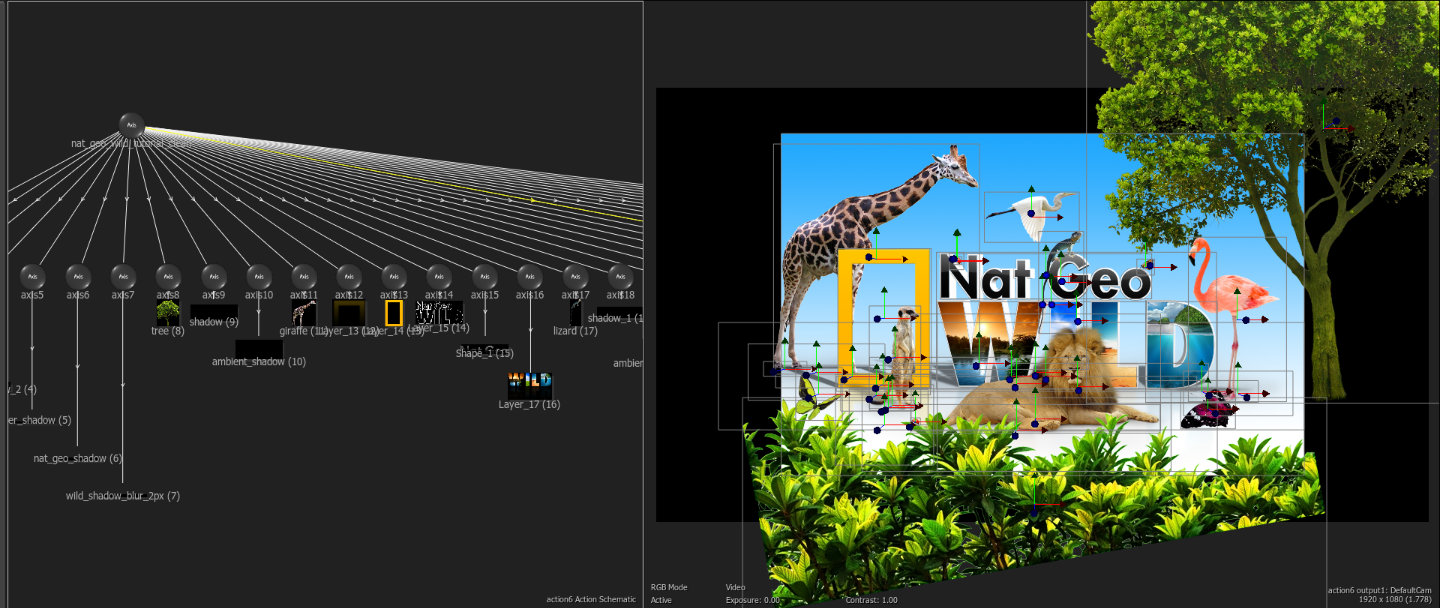Viewport: 1440px width, 608px height.
Task: Select the axis16 node above Layer_17
Action: point(530,276)
